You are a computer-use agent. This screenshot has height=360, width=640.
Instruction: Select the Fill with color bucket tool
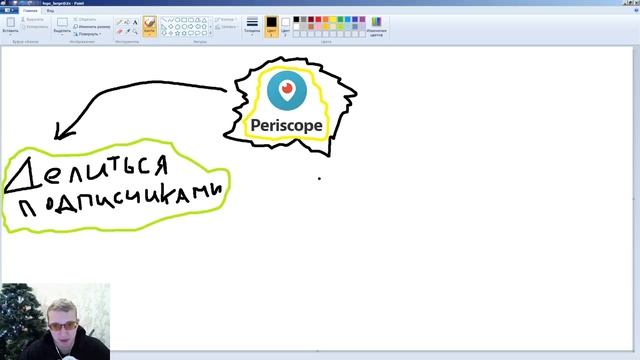(x=127, y=22)
